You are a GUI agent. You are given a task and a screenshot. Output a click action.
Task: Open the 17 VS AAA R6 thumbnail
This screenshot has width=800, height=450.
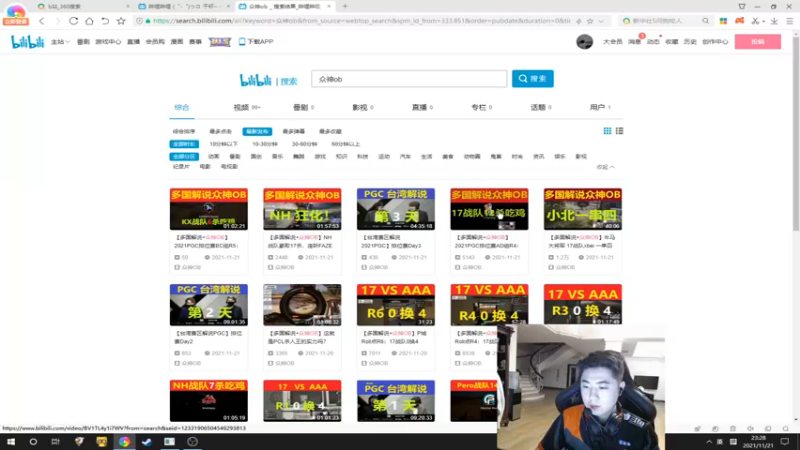click(x=396, y=305)
